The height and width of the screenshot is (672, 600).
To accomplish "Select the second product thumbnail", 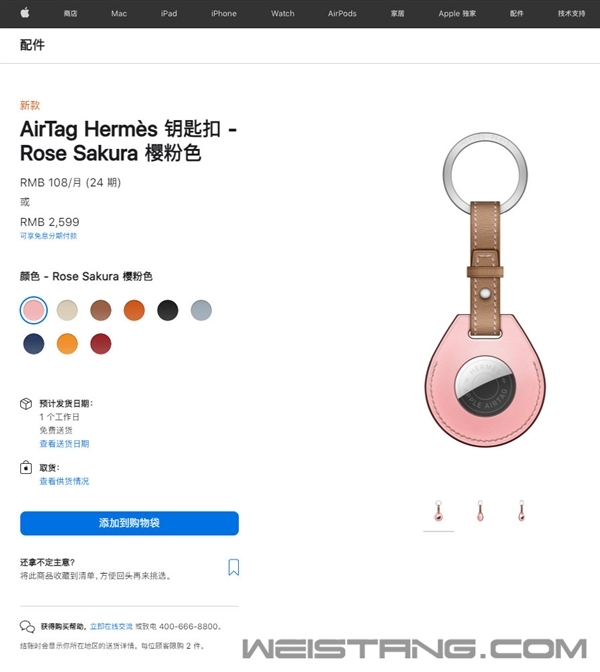I will coord(480,511).
